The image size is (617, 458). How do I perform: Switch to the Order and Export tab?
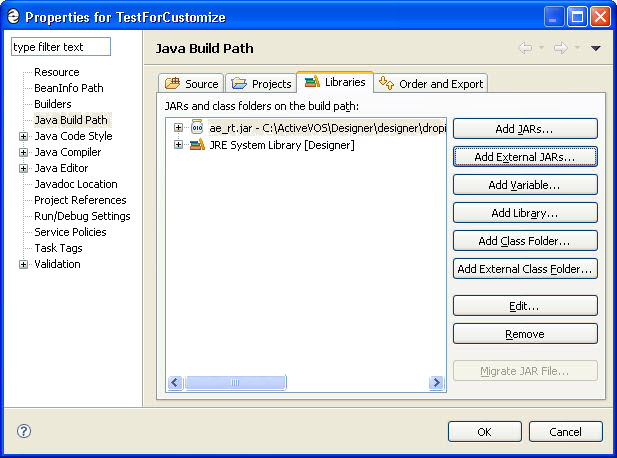click(431, 83)
